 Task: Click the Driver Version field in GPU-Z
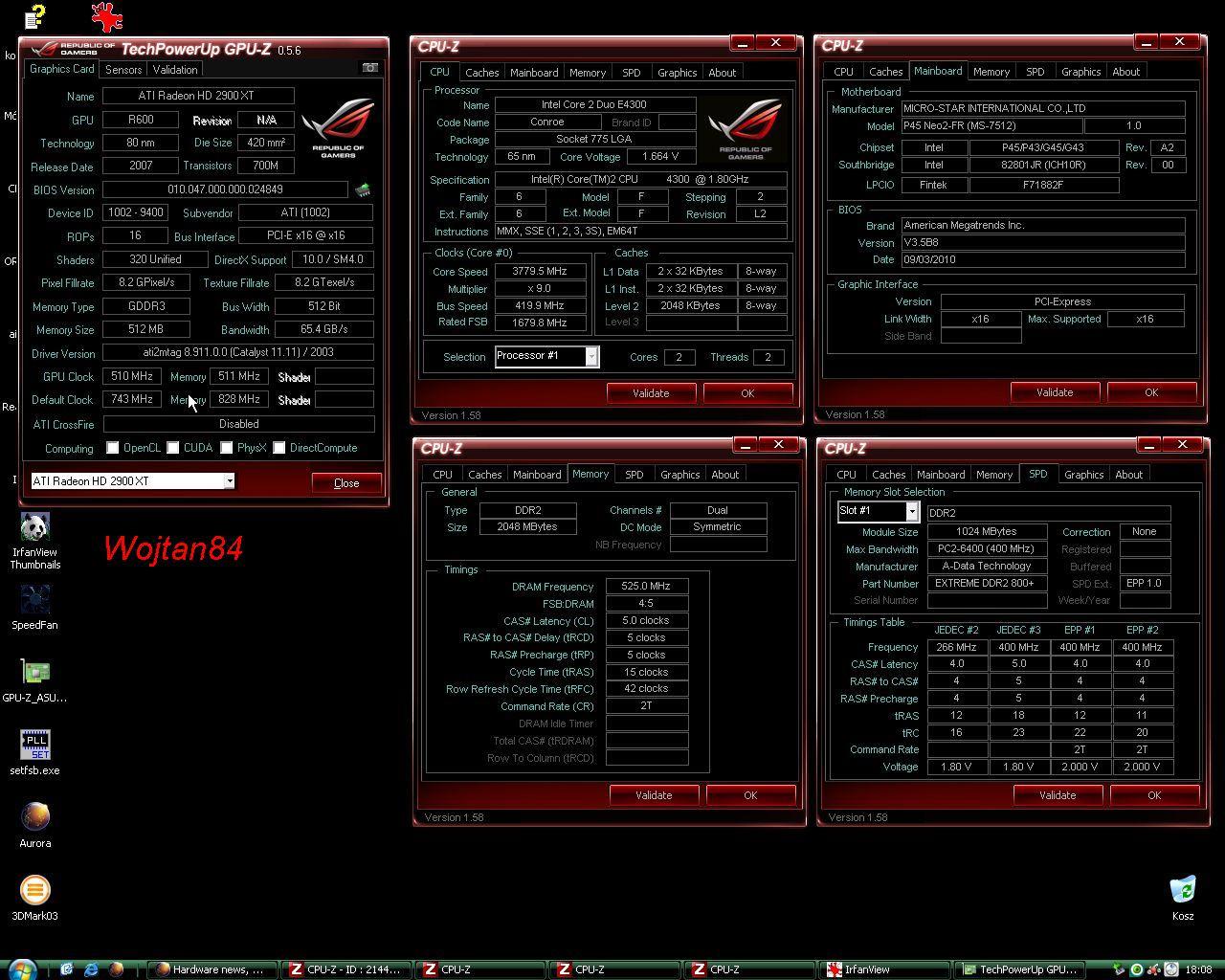point(238,352)
